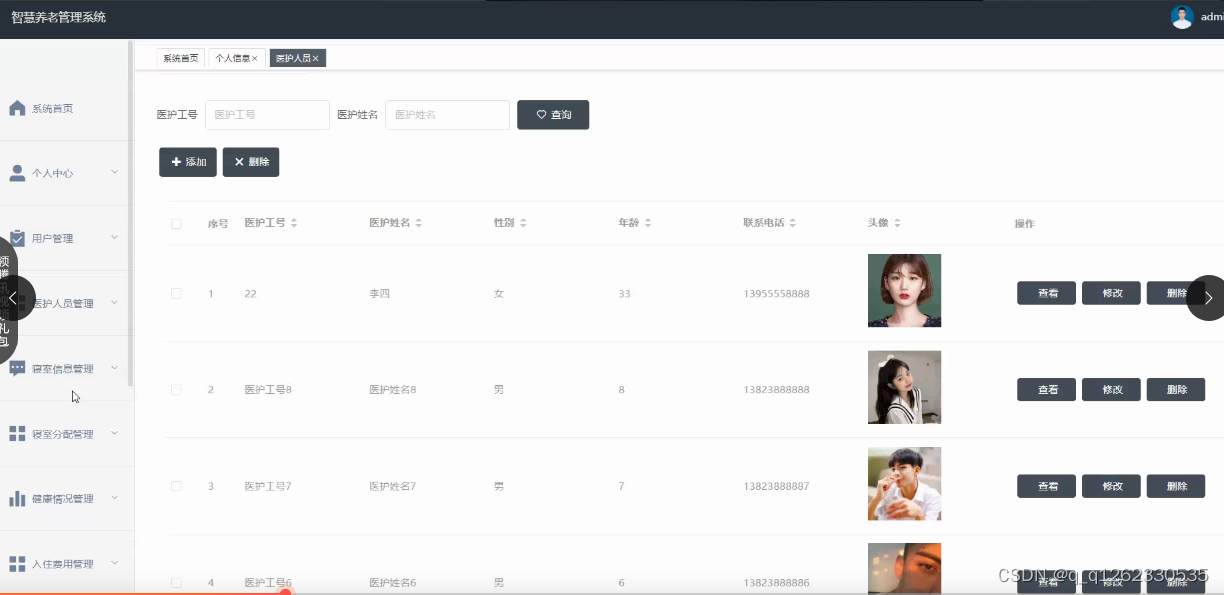Click the 添加 add button
Screen dimensions: 1224x595
click(187, 161)
